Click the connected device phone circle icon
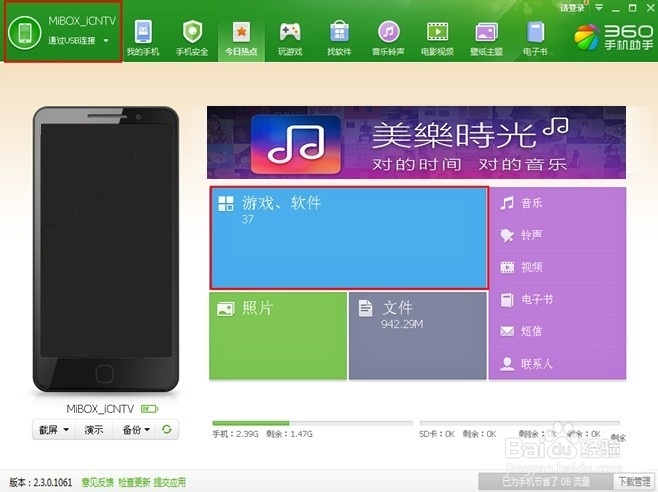Image resolution: width=658 pixels, height=492 pixels. click(x=25, y=32)
